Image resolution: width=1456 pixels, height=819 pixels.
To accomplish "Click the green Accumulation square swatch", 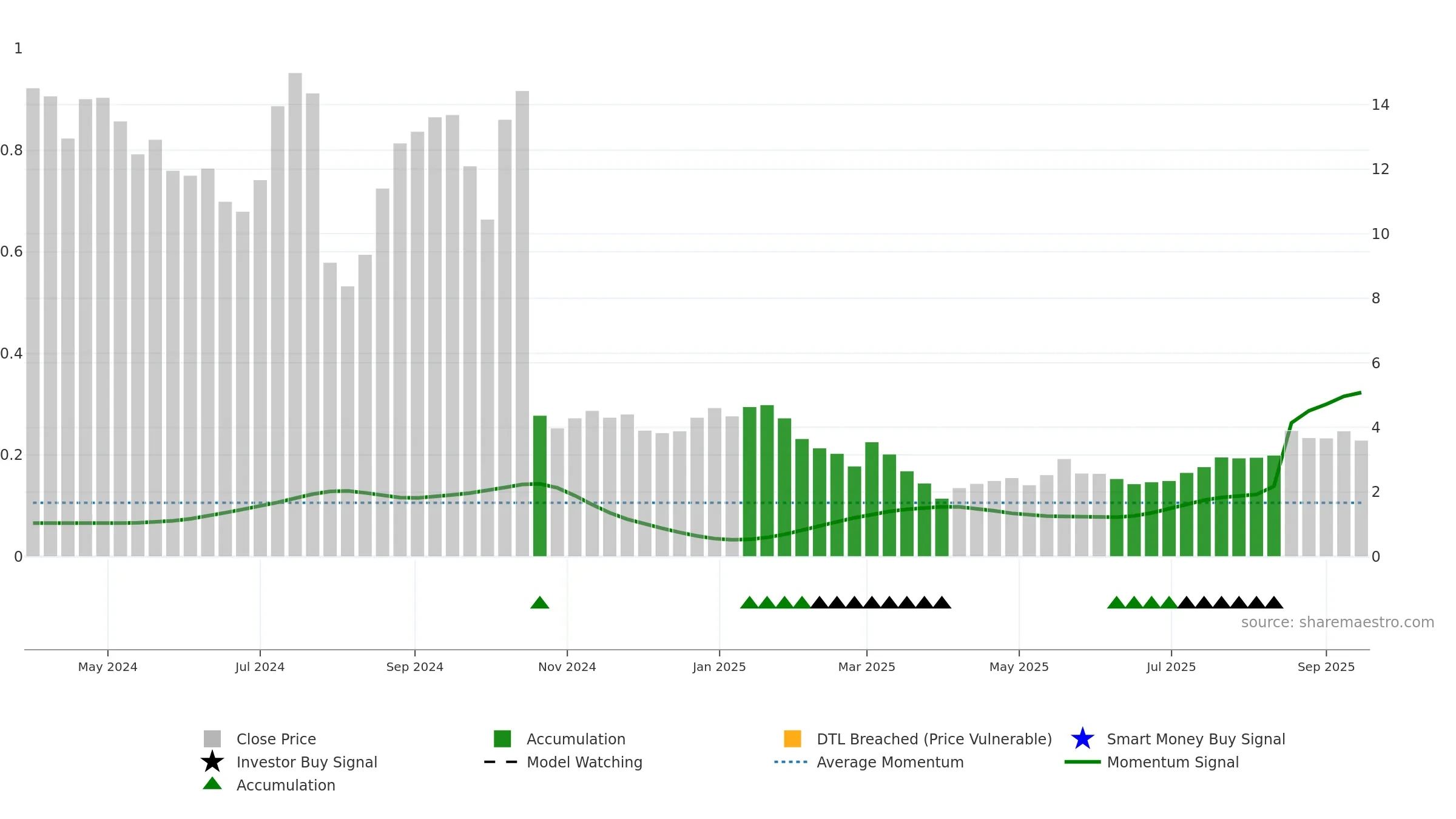I will (x=502, y=739).
